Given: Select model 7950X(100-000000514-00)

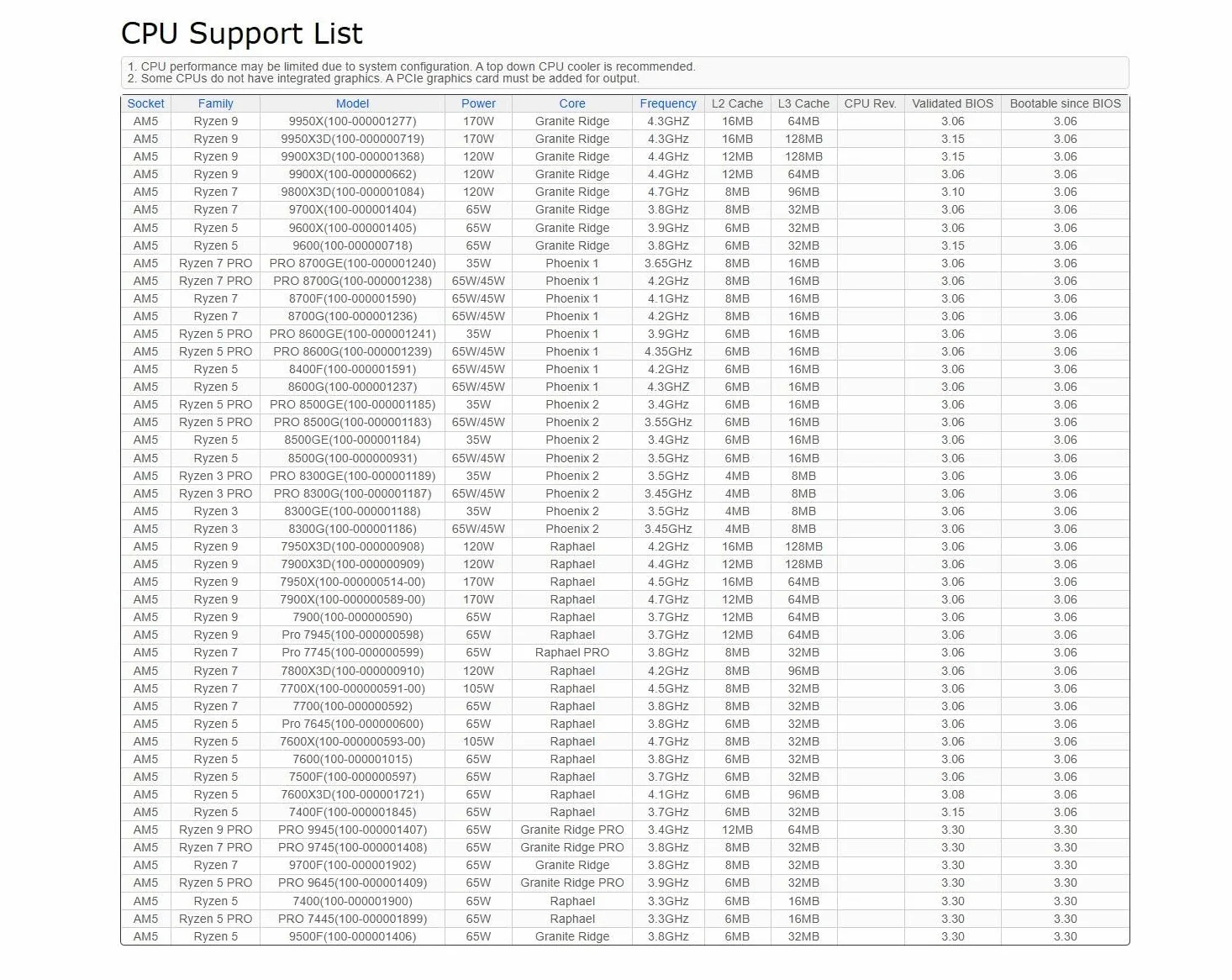Looking at the screenshot, I should (x=352, y=582).
